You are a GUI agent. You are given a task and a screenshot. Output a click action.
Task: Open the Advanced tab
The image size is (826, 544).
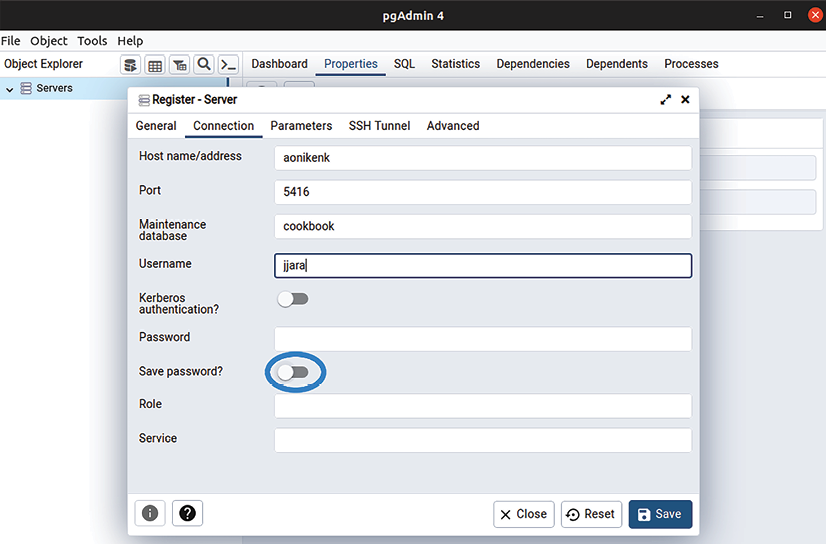pos(453,126)
